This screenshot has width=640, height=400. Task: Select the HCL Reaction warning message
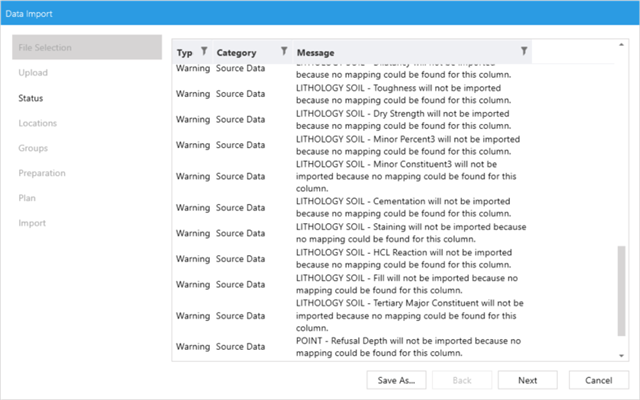408,259
